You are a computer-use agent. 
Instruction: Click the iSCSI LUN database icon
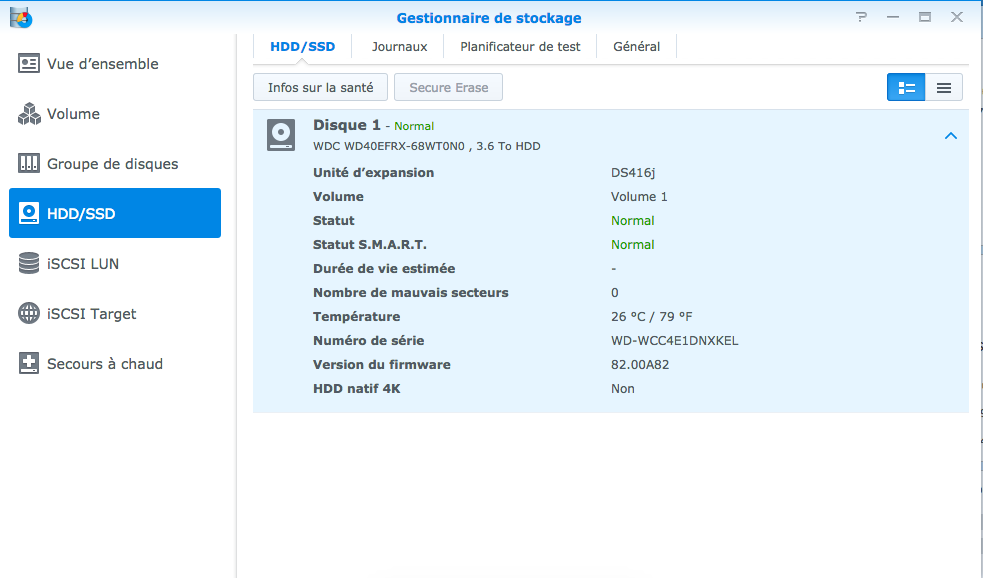click(x=29, y=263)
